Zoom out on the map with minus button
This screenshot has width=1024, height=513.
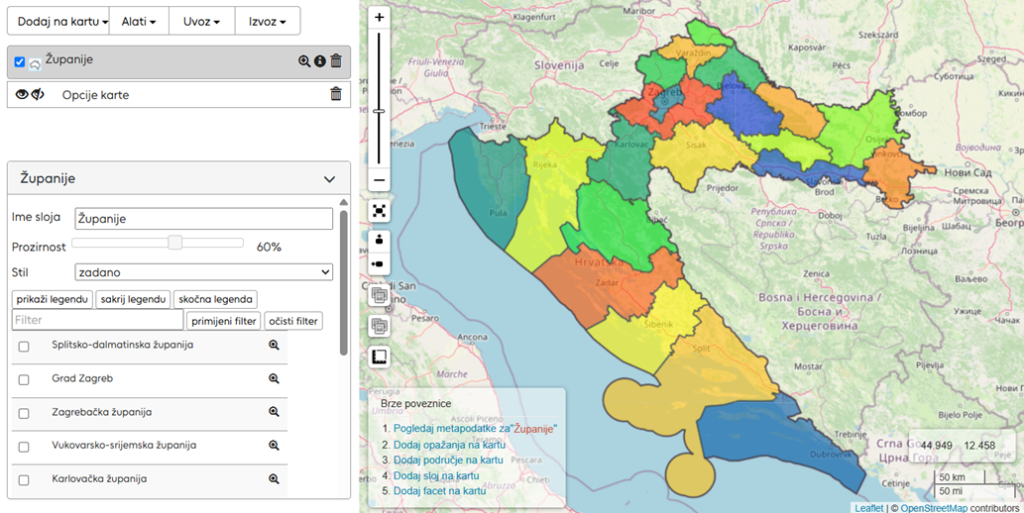[379, 181]
